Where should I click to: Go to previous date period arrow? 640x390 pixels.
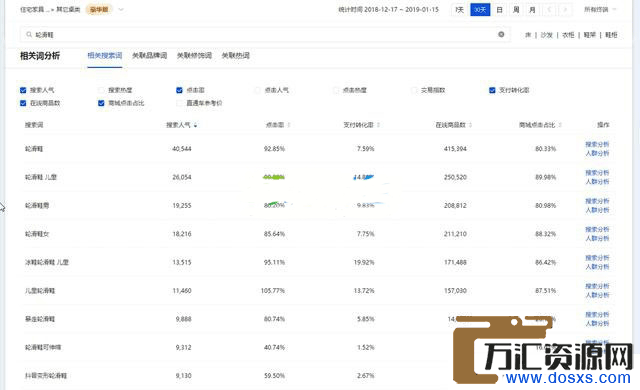coord(549,10)
